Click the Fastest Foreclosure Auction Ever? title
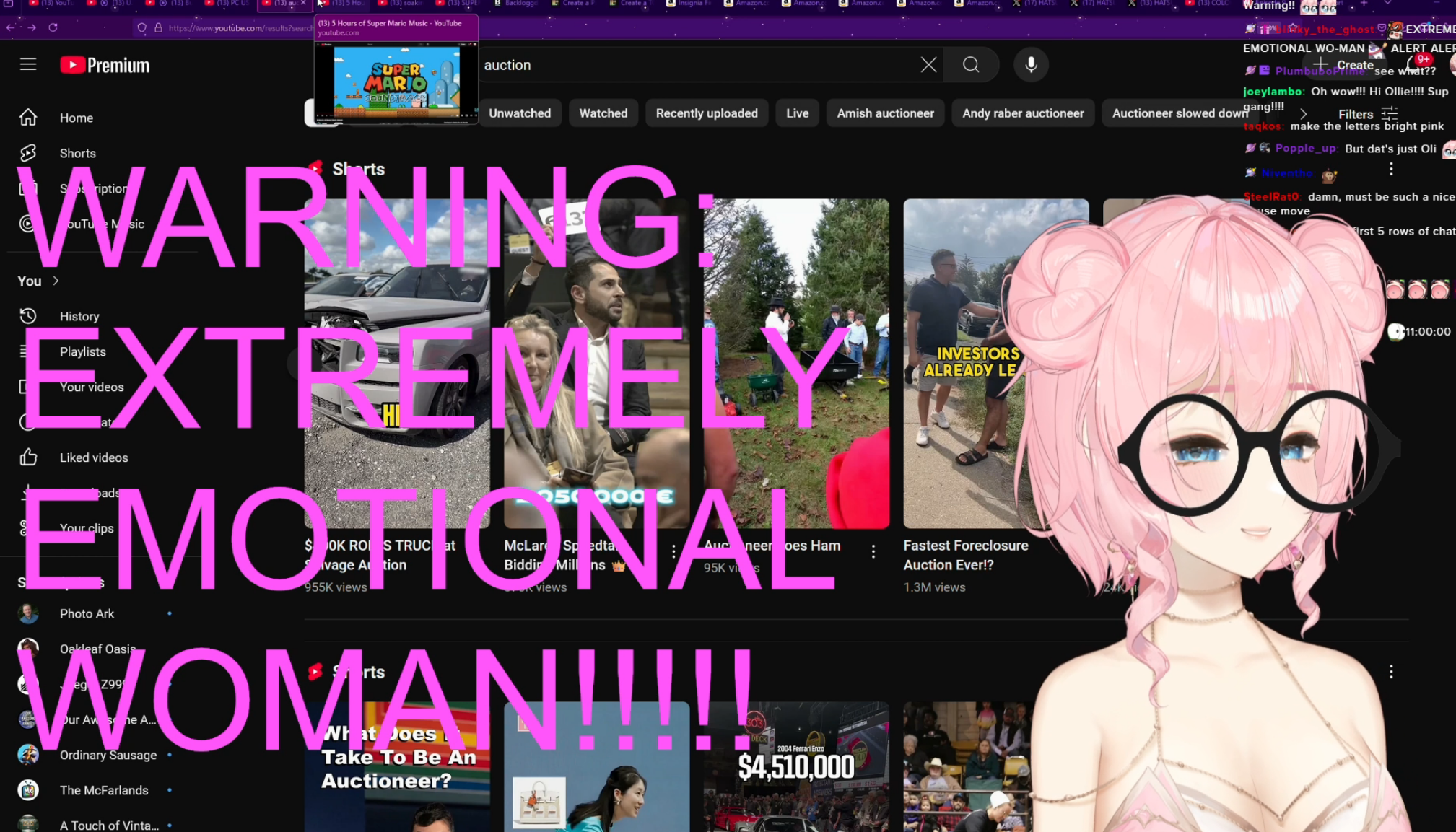1456x832 pixels. (x=966, y=555)
